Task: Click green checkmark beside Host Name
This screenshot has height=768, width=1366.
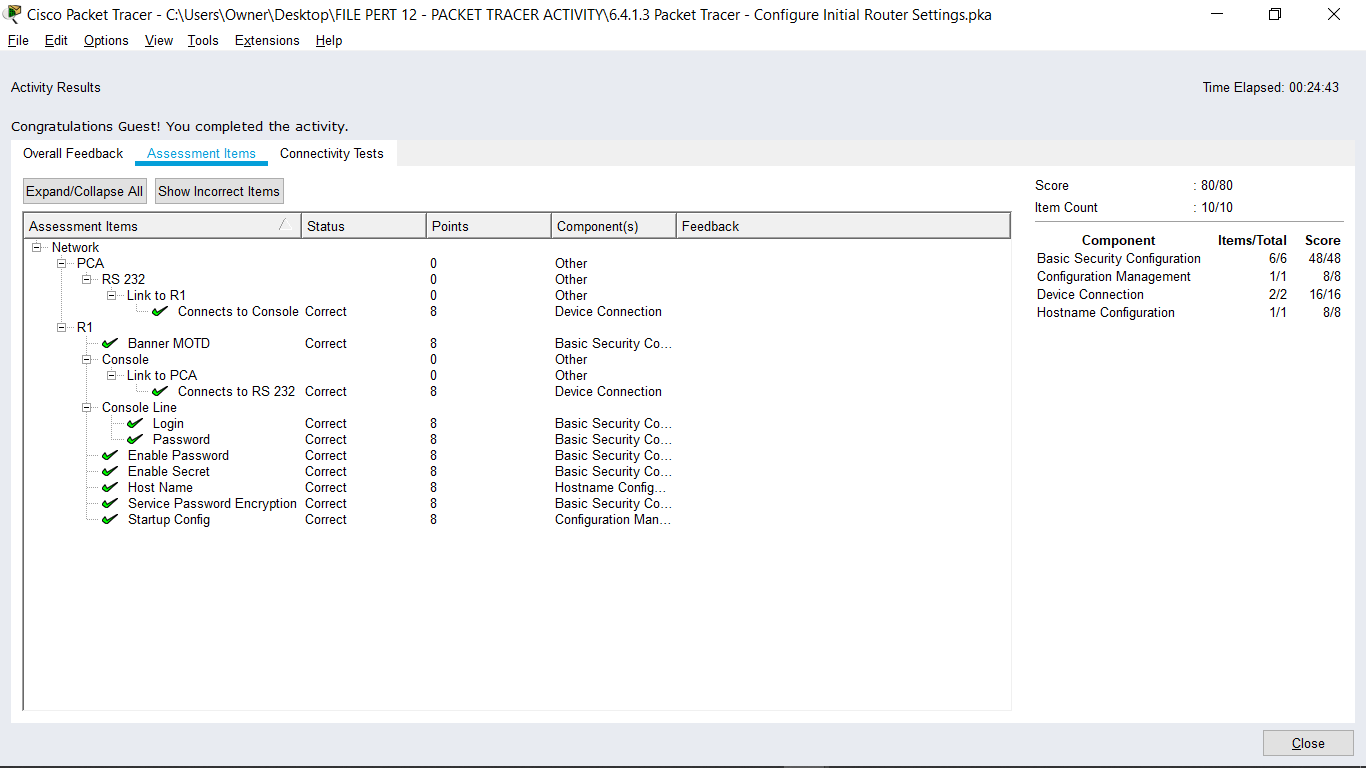Action: pyautogui.click(x=110, y=487)
